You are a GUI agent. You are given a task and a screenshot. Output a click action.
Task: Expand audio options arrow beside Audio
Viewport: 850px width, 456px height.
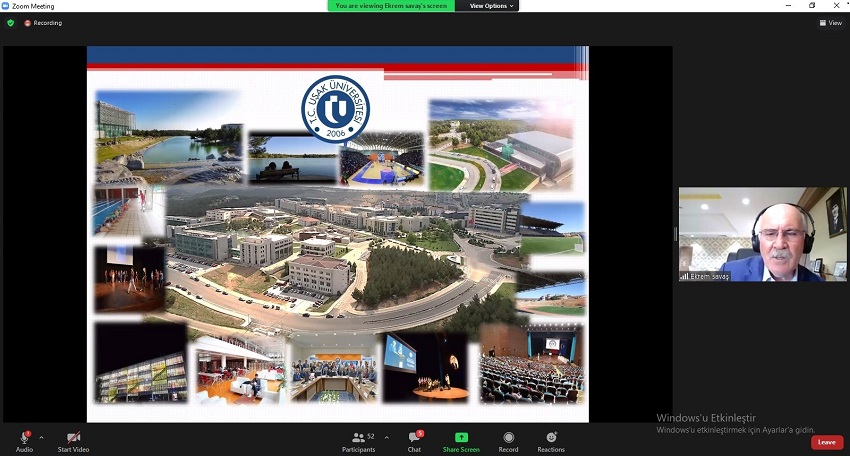41,437
